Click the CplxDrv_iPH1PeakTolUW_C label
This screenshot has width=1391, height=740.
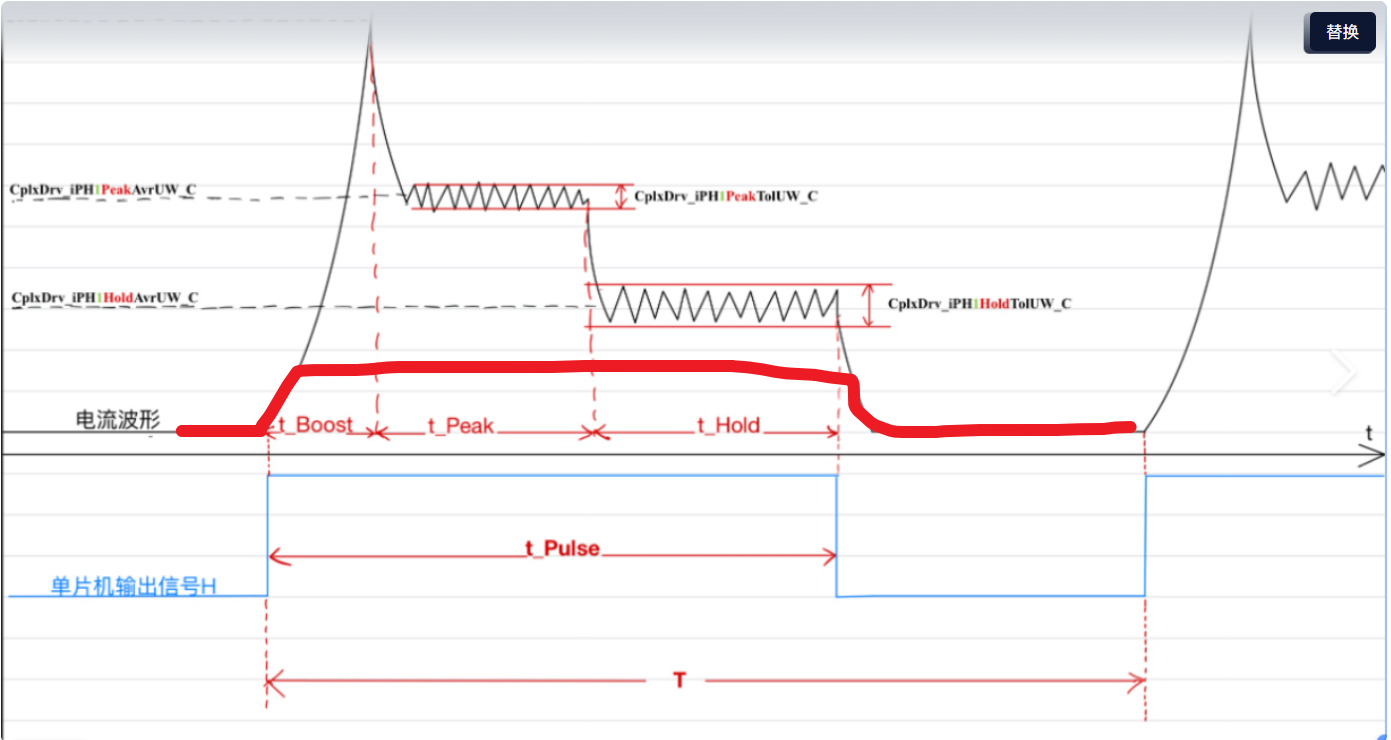726,196
